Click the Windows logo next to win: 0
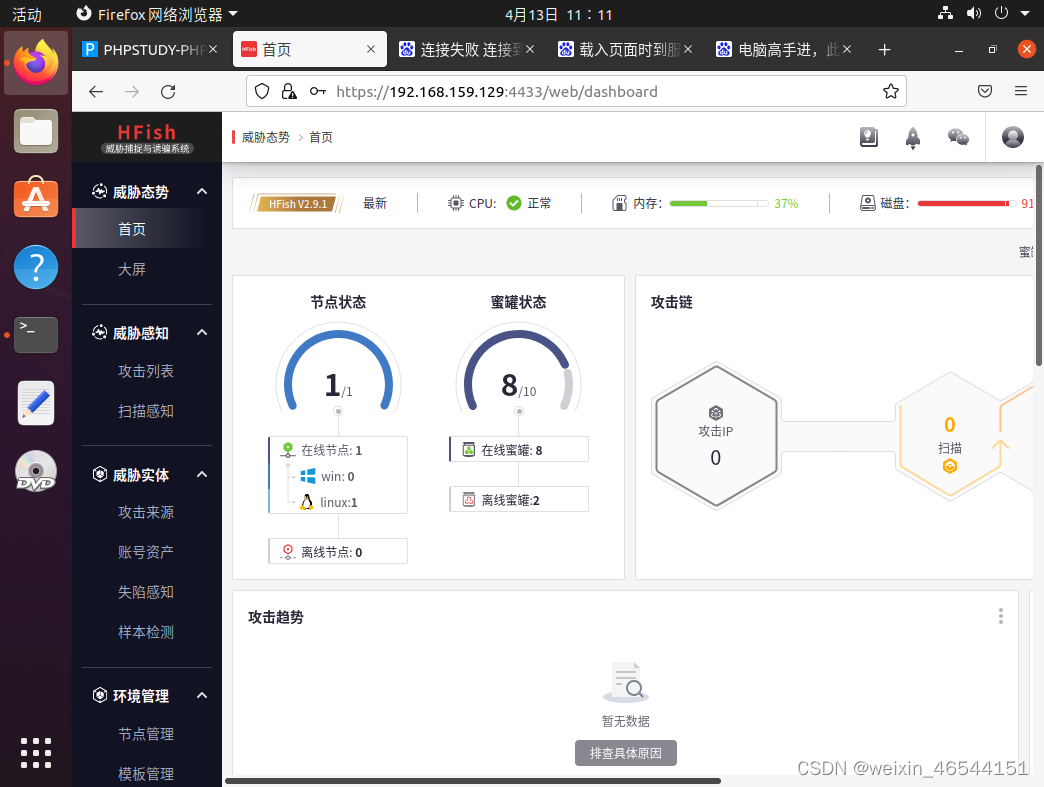This screenshot has height=787, width=1044. pyautogui.click(x=308, y=476)
